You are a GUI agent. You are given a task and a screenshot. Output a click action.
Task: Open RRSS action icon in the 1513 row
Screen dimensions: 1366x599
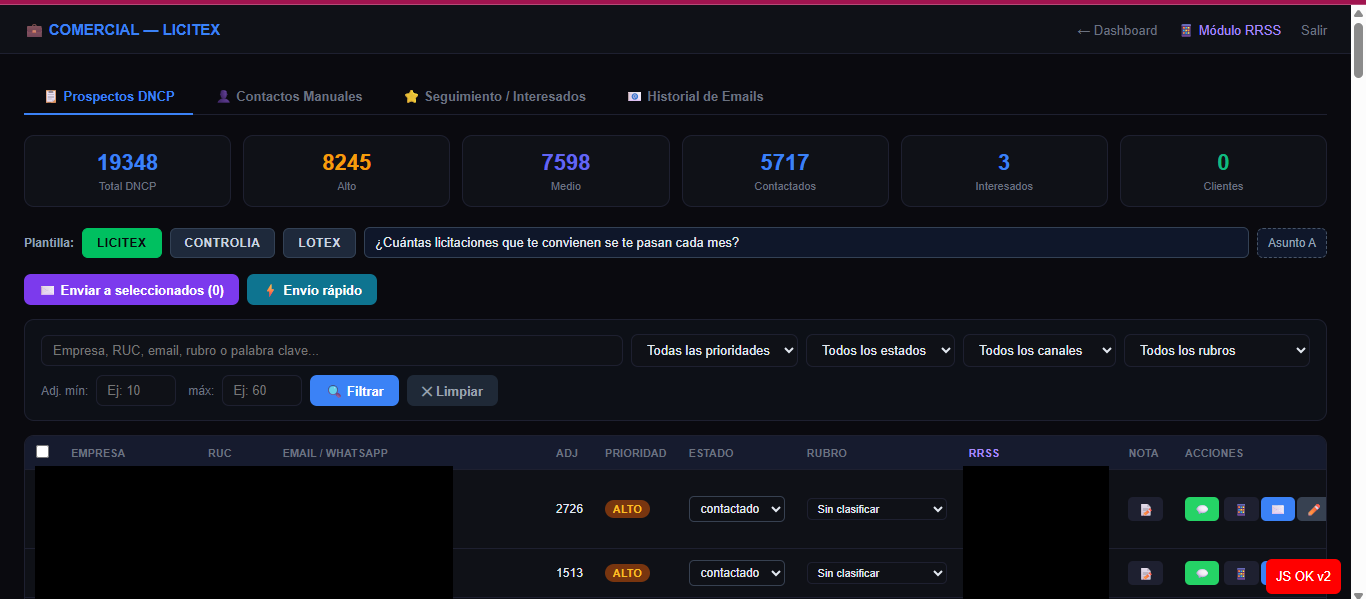tap(1241, 573)
